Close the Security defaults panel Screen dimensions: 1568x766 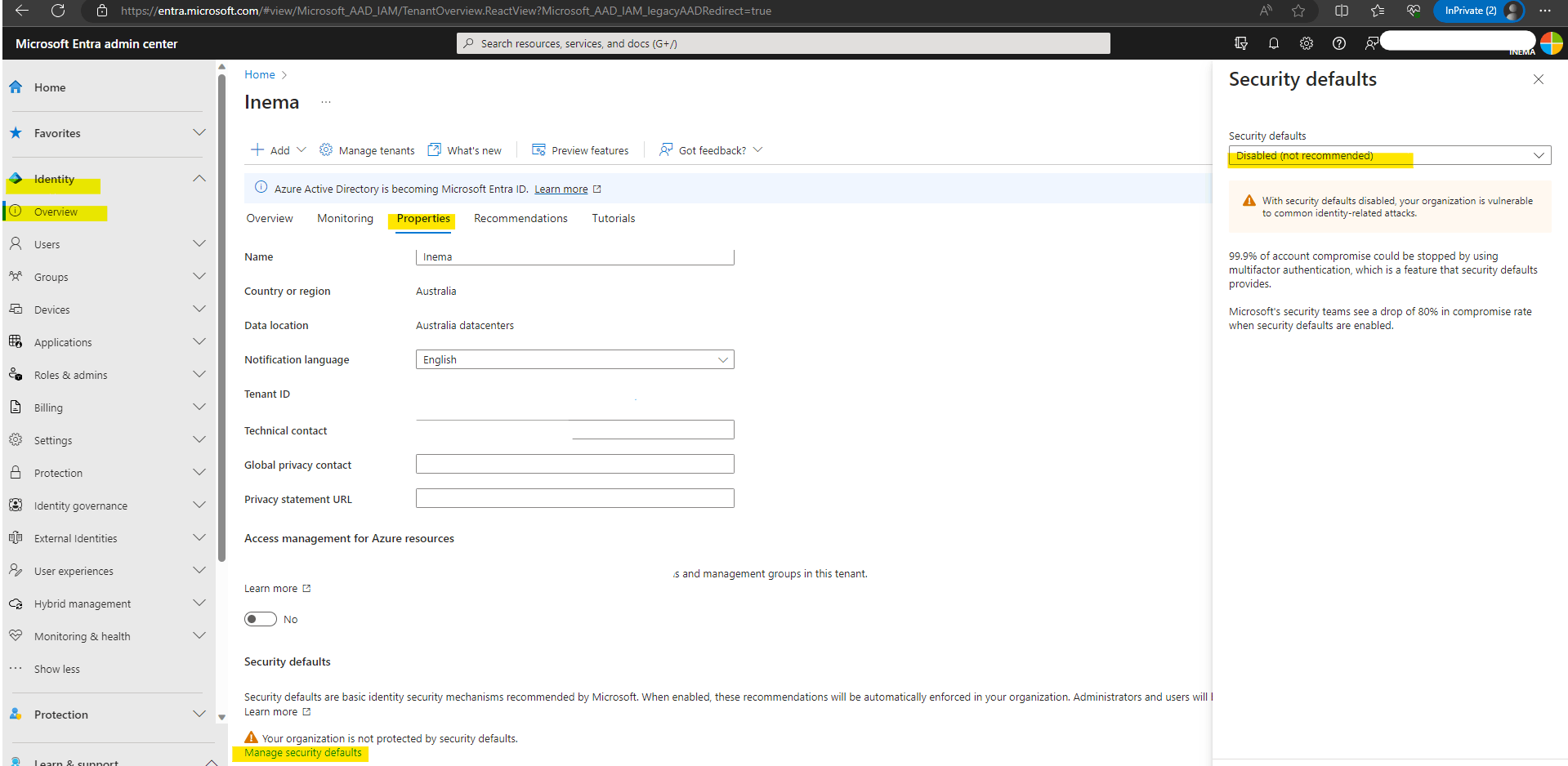pyautogui.click(x=1539, y=79)
